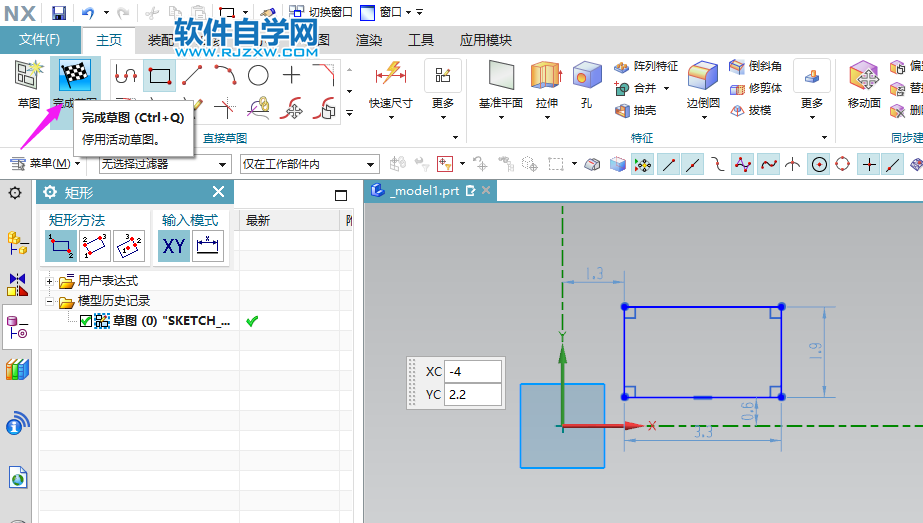923x523 pixels.
Task: Click the Finish Sketch checkered flag icon
Action: pos(75,76)
